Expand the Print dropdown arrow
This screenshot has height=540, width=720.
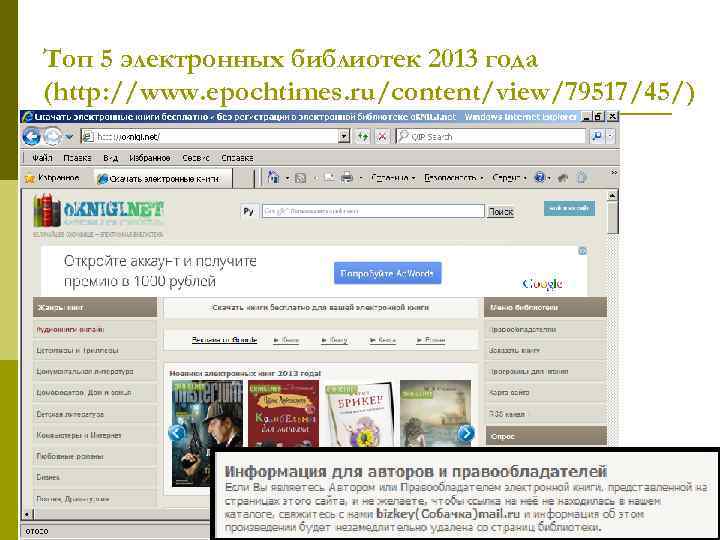[361, 178]
